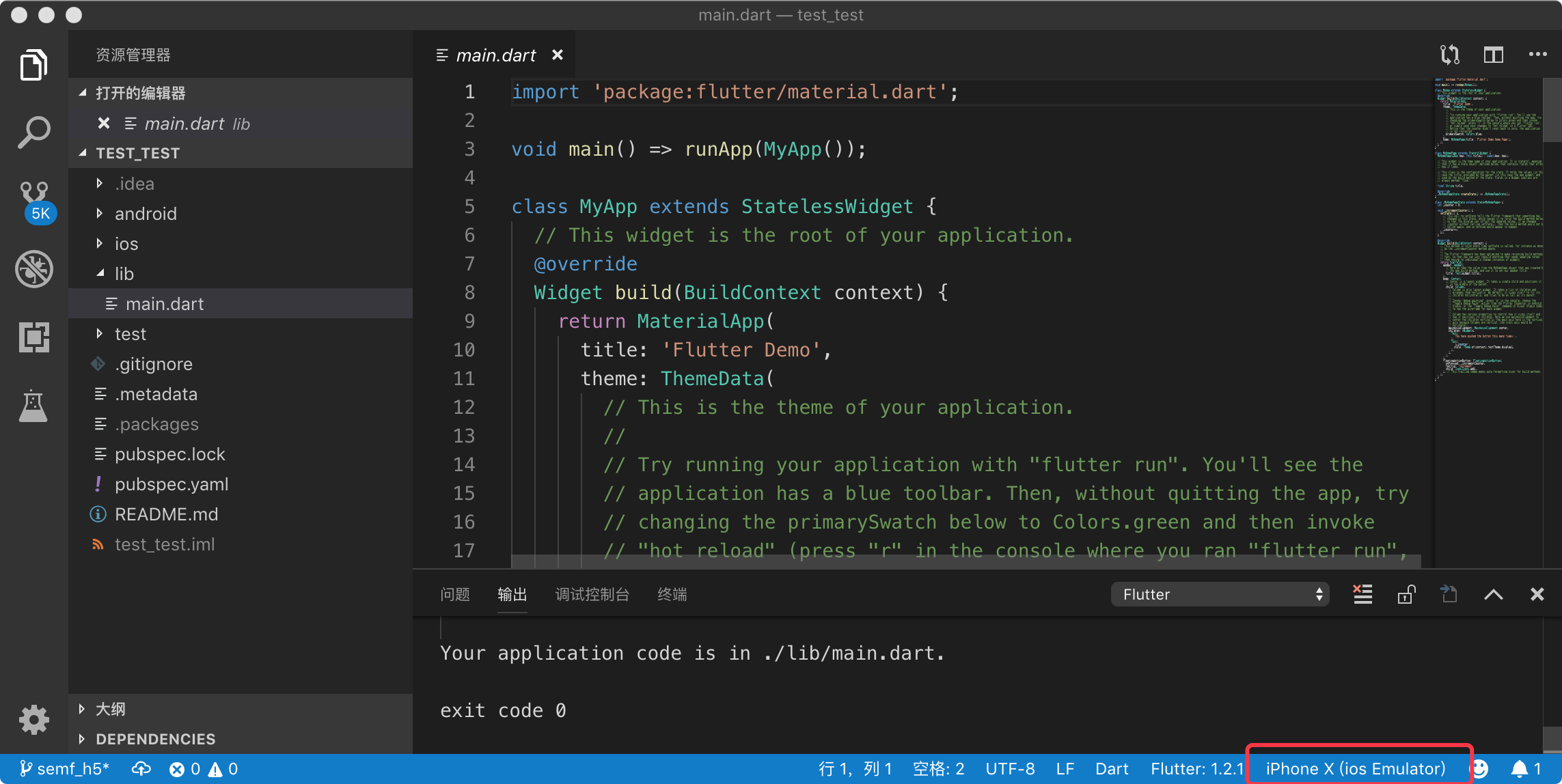Open the Search view in activity bar

(33, 132)
